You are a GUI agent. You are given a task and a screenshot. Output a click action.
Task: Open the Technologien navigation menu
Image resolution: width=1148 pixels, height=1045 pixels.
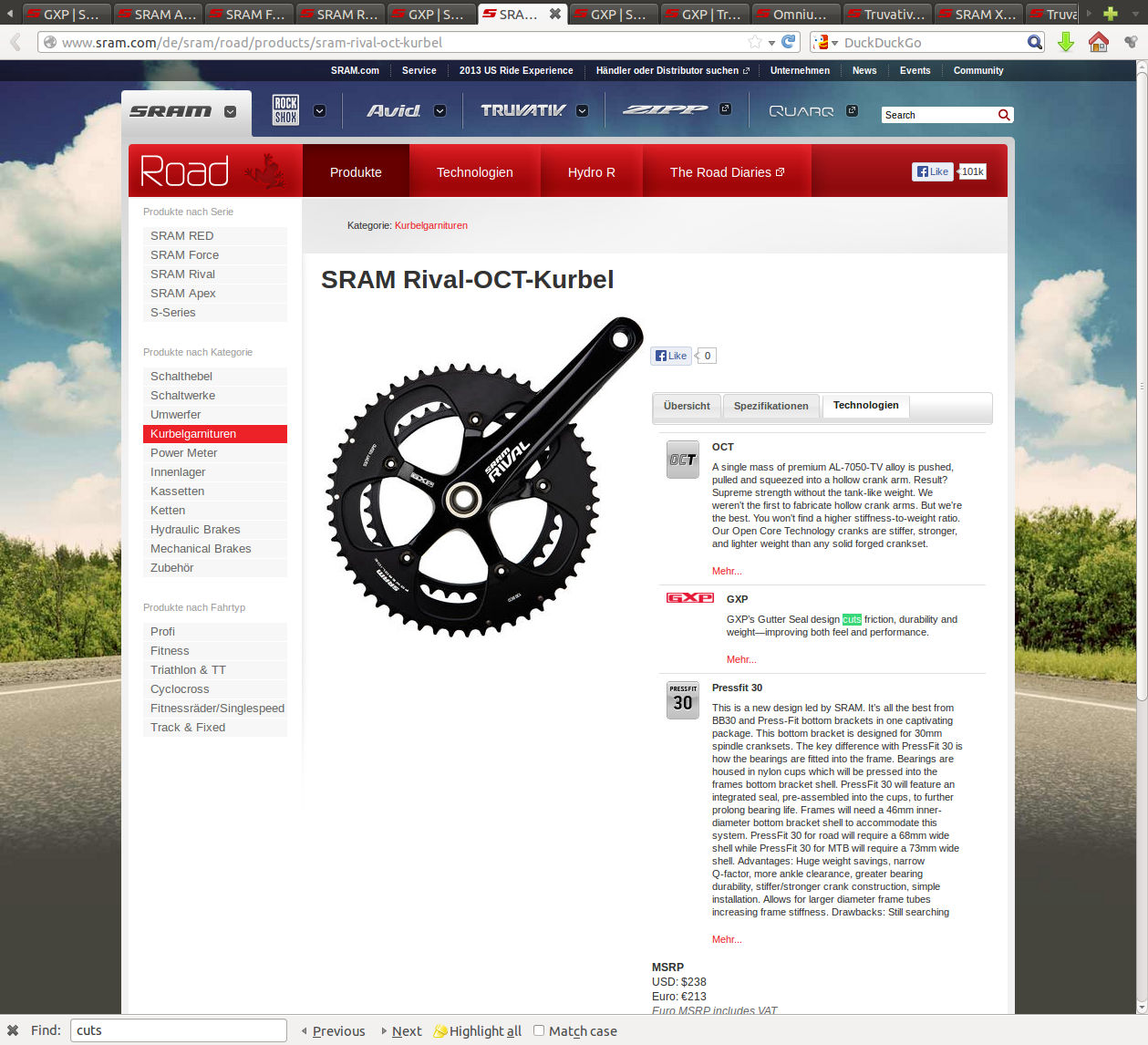[x=475, y=172]
